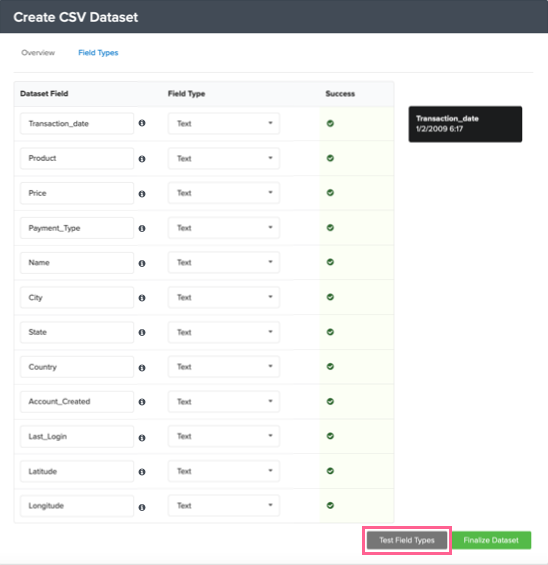The image size is (548, 565).
Task: Click info icon next to Latitude field
Action: (x=142, y=472)
